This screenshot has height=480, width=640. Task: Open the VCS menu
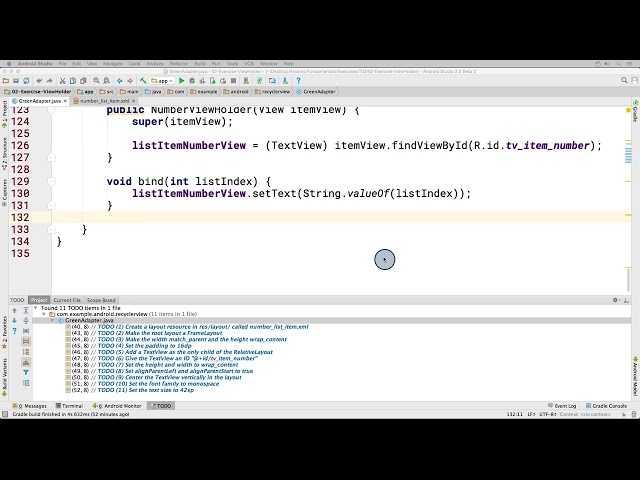[249, 64]
